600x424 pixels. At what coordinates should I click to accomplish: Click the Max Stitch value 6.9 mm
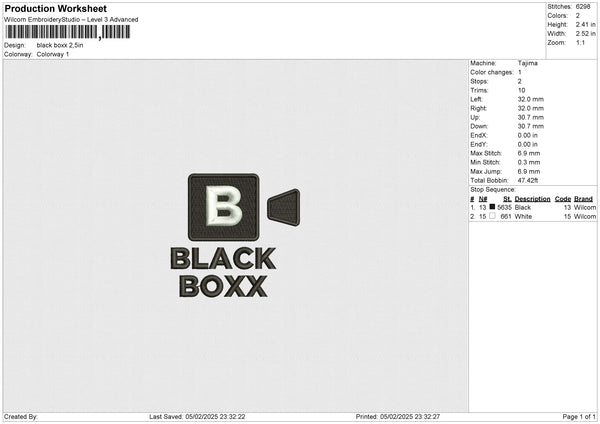click(529, 153)
